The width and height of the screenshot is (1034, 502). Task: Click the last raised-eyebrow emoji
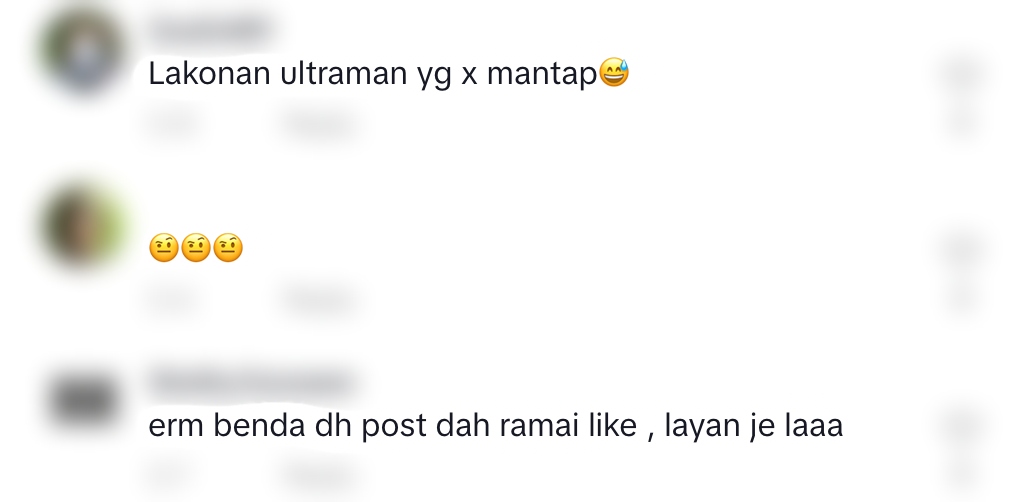tap(228, 248)
